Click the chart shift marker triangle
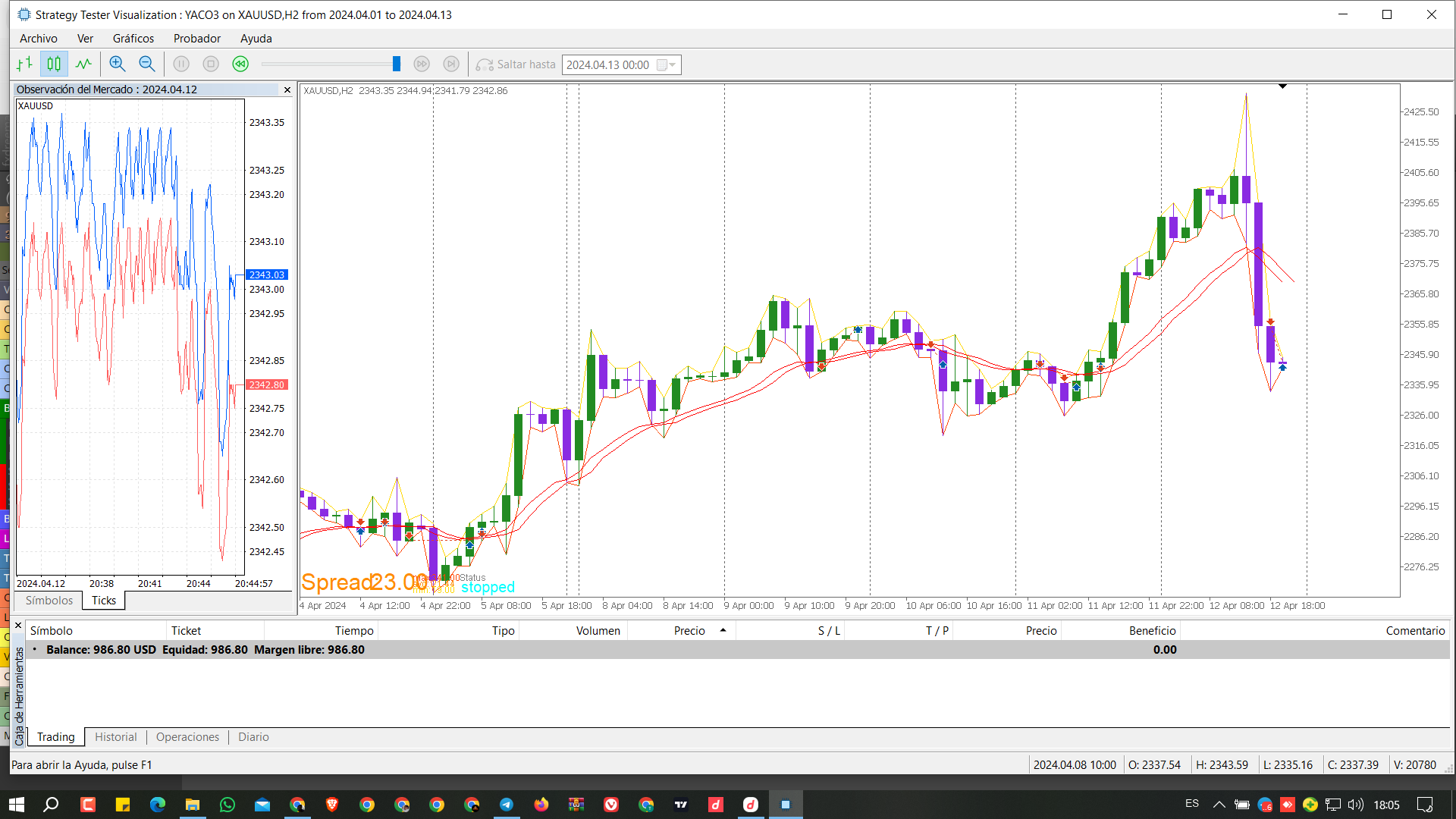The width and height of the screenshot is (1456, 819). tap(1282, 86)
